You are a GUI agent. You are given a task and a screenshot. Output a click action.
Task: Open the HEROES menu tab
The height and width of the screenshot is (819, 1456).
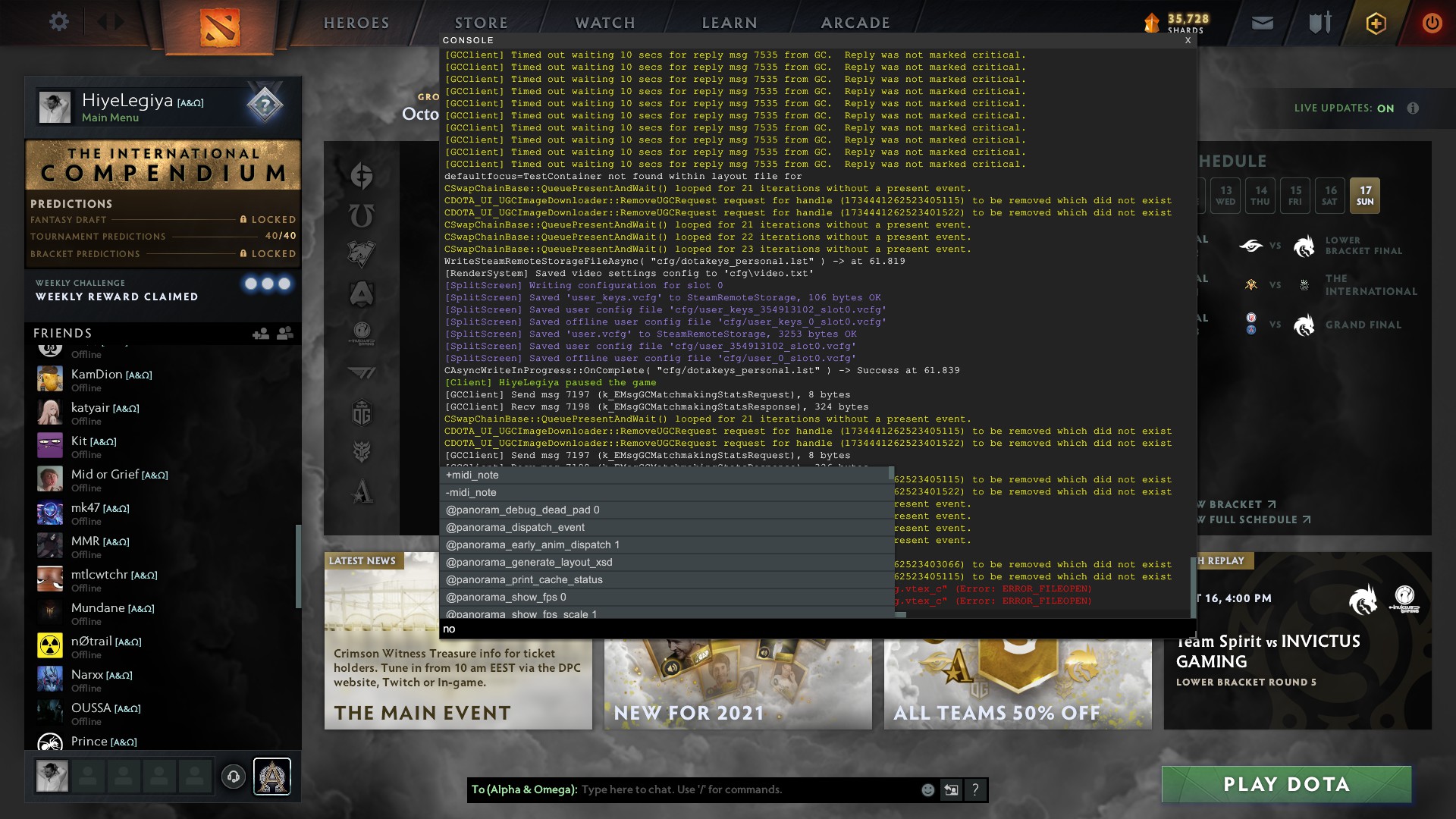[356, 24]
